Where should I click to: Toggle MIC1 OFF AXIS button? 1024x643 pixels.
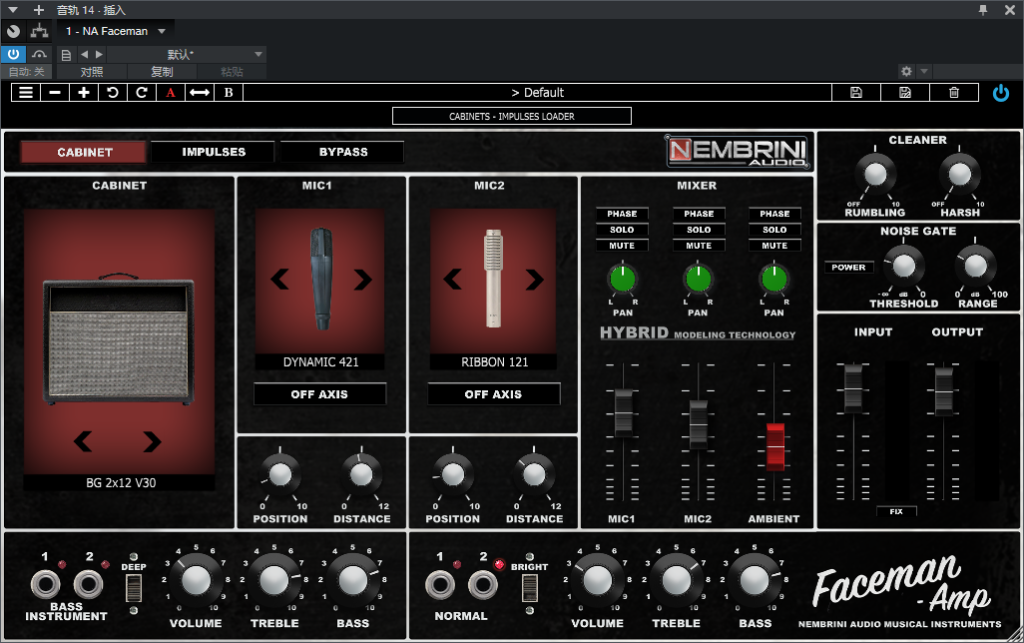pyautogui.click(x=320, y=394)
